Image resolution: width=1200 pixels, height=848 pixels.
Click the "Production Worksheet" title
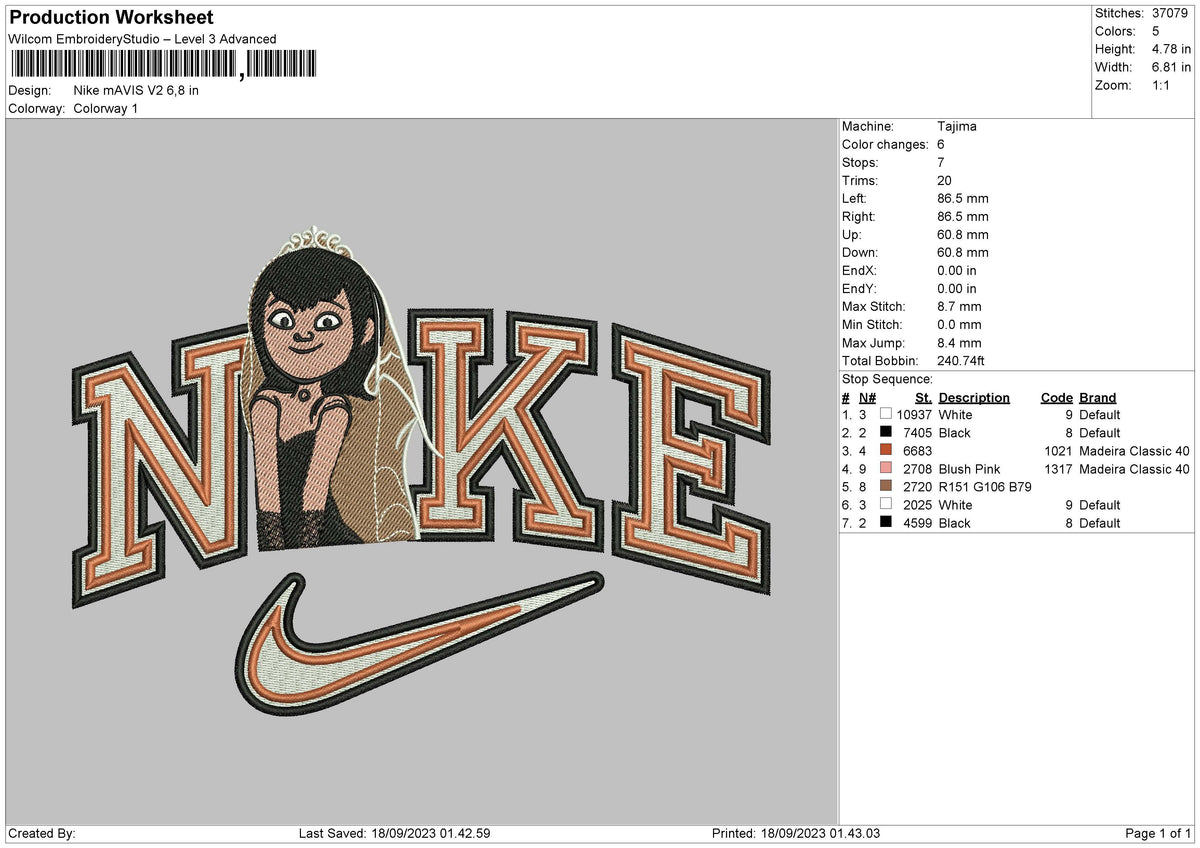(111, 18)
